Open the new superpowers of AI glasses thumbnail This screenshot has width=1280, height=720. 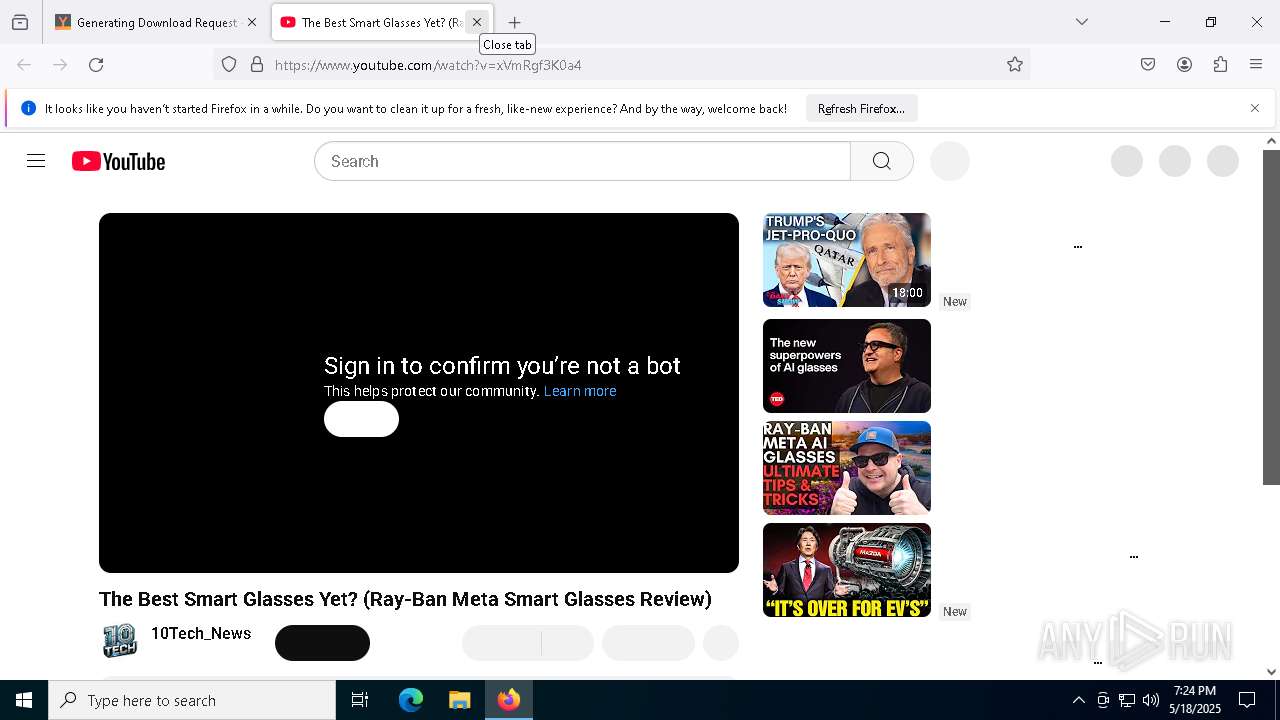(x=847, y=366)
